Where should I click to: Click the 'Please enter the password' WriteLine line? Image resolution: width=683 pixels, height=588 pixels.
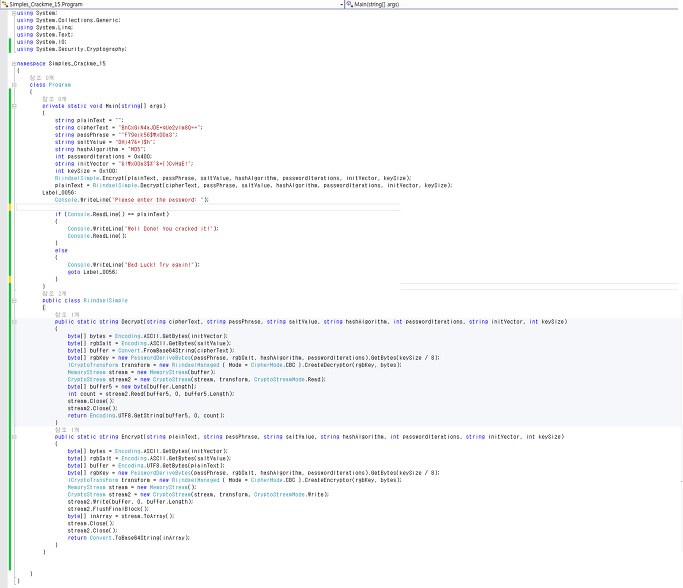tap(132, 200)
